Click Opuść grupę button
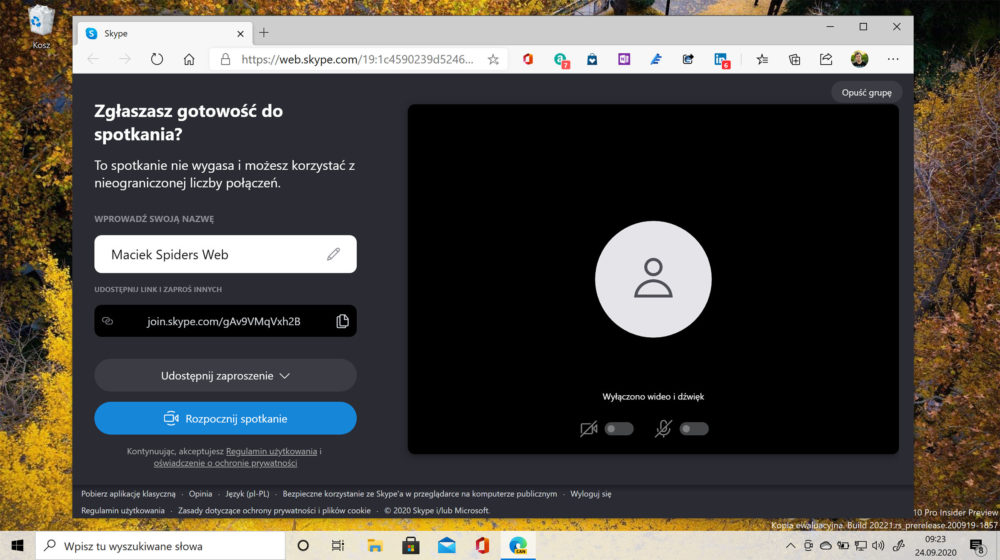This screenshot has height=560, width=1000. click(866, 92)
